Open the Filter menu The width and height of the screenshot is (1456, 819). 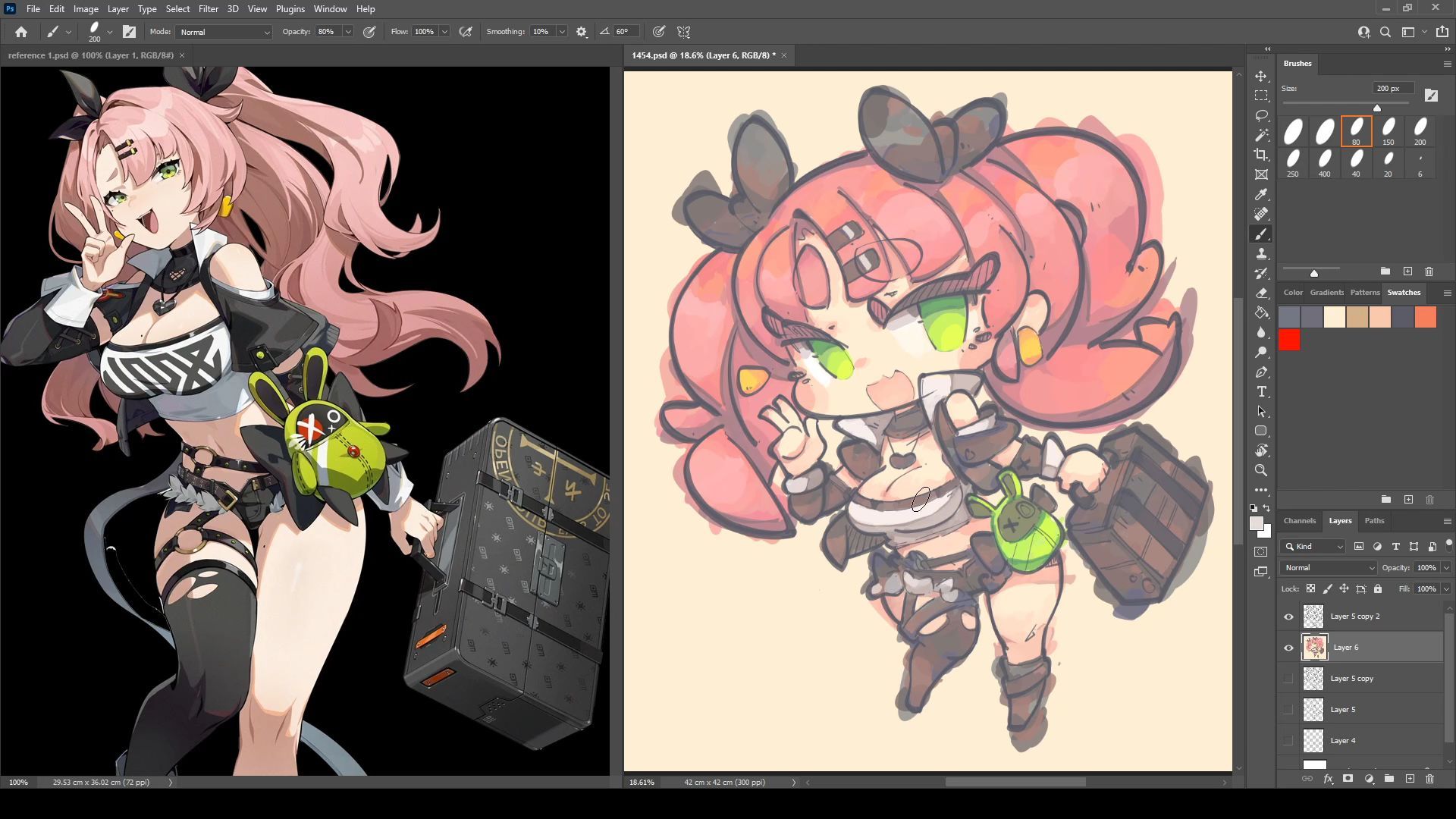pos(208,9)
